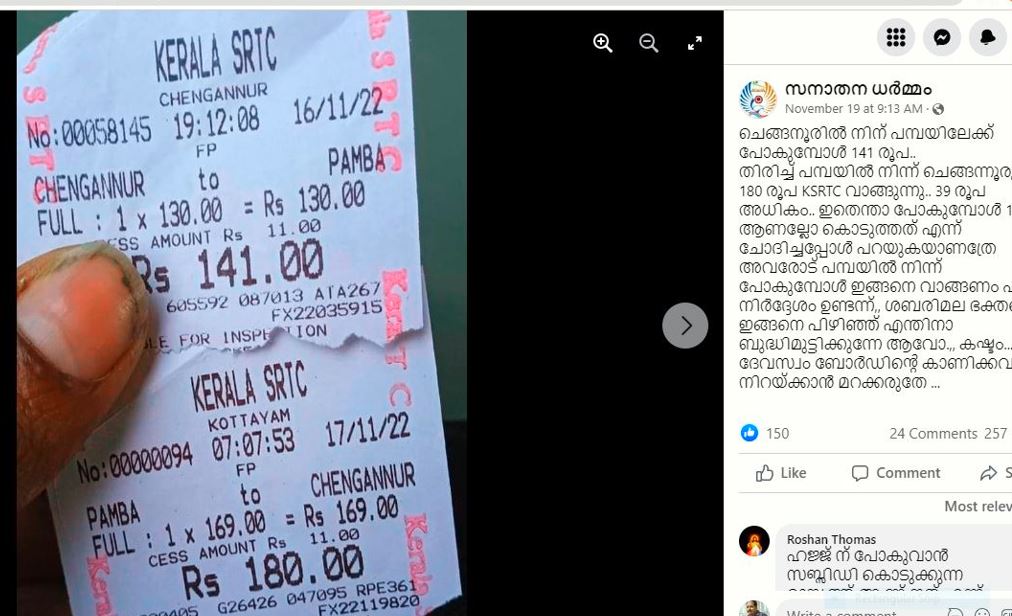Screen dimensions: 1012x616
Task: Open the സനാതന ധർമ്മം page name
Action: point(858,89)
